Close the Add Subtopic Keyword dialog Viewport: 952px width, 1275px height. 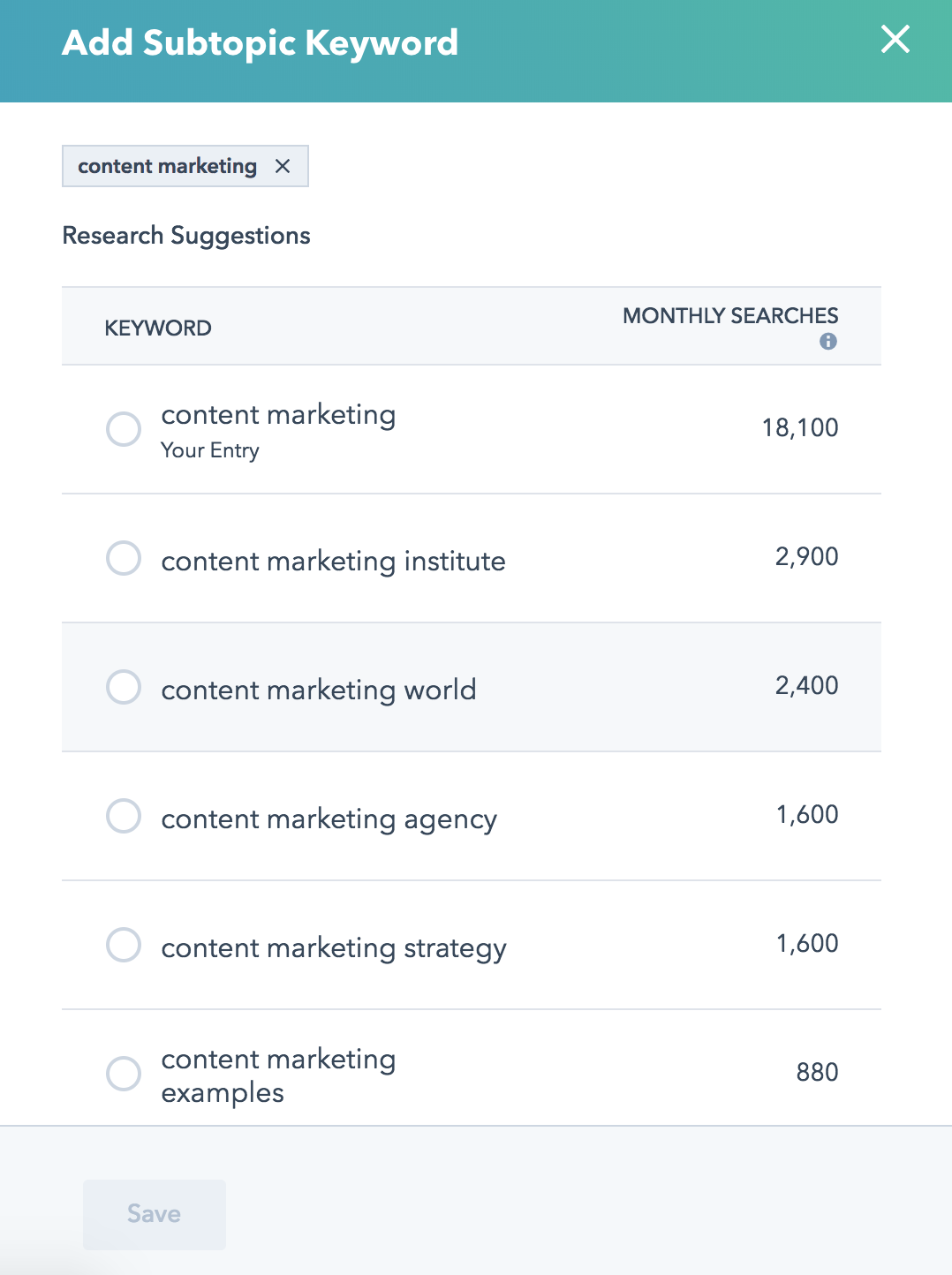coord(895,39)
